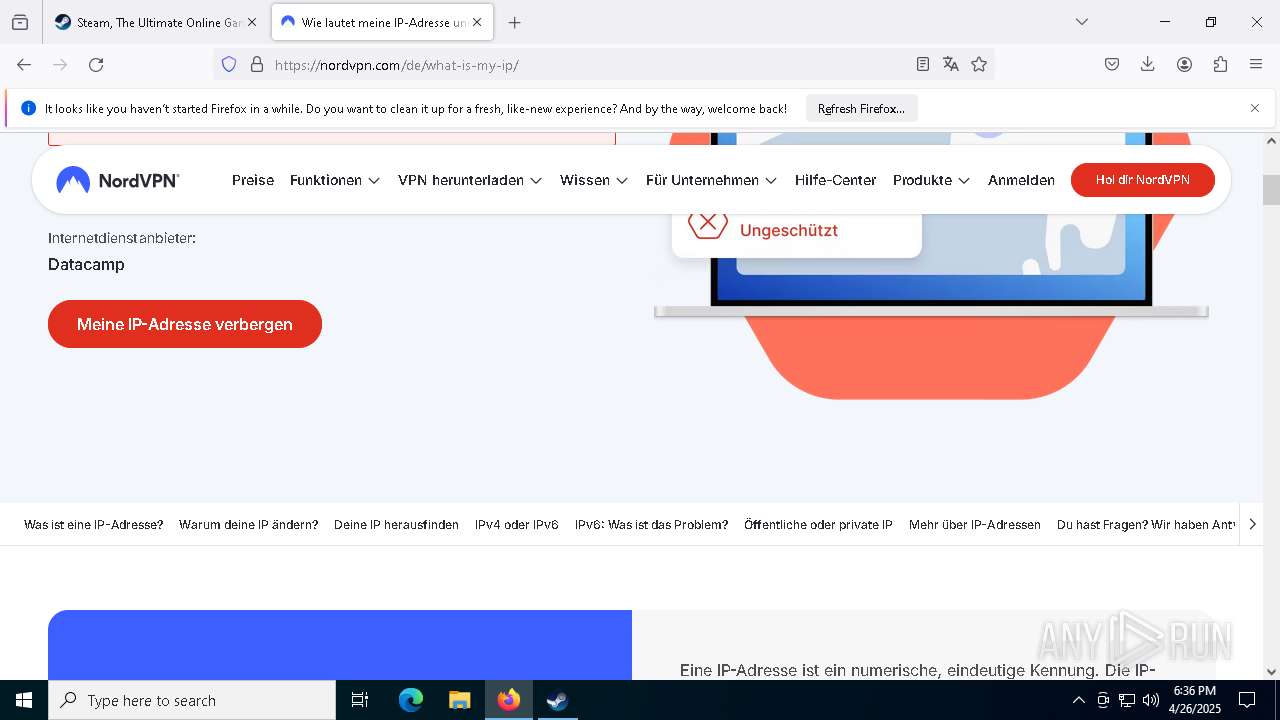The image size is (1280, 720).
Task: Click the Refresh Firefox button
Action: coord(861,108)
